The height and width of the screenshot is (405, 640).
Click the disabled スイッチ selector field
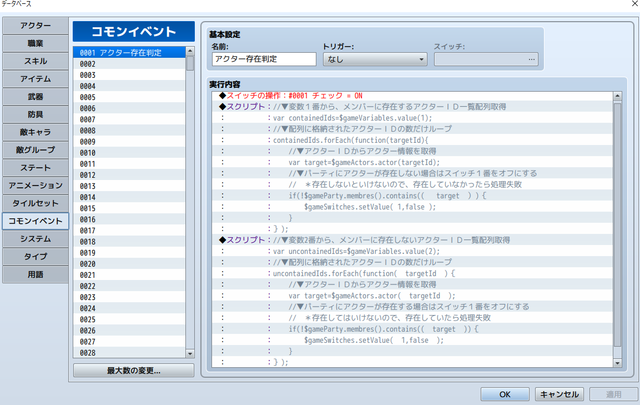486,59
